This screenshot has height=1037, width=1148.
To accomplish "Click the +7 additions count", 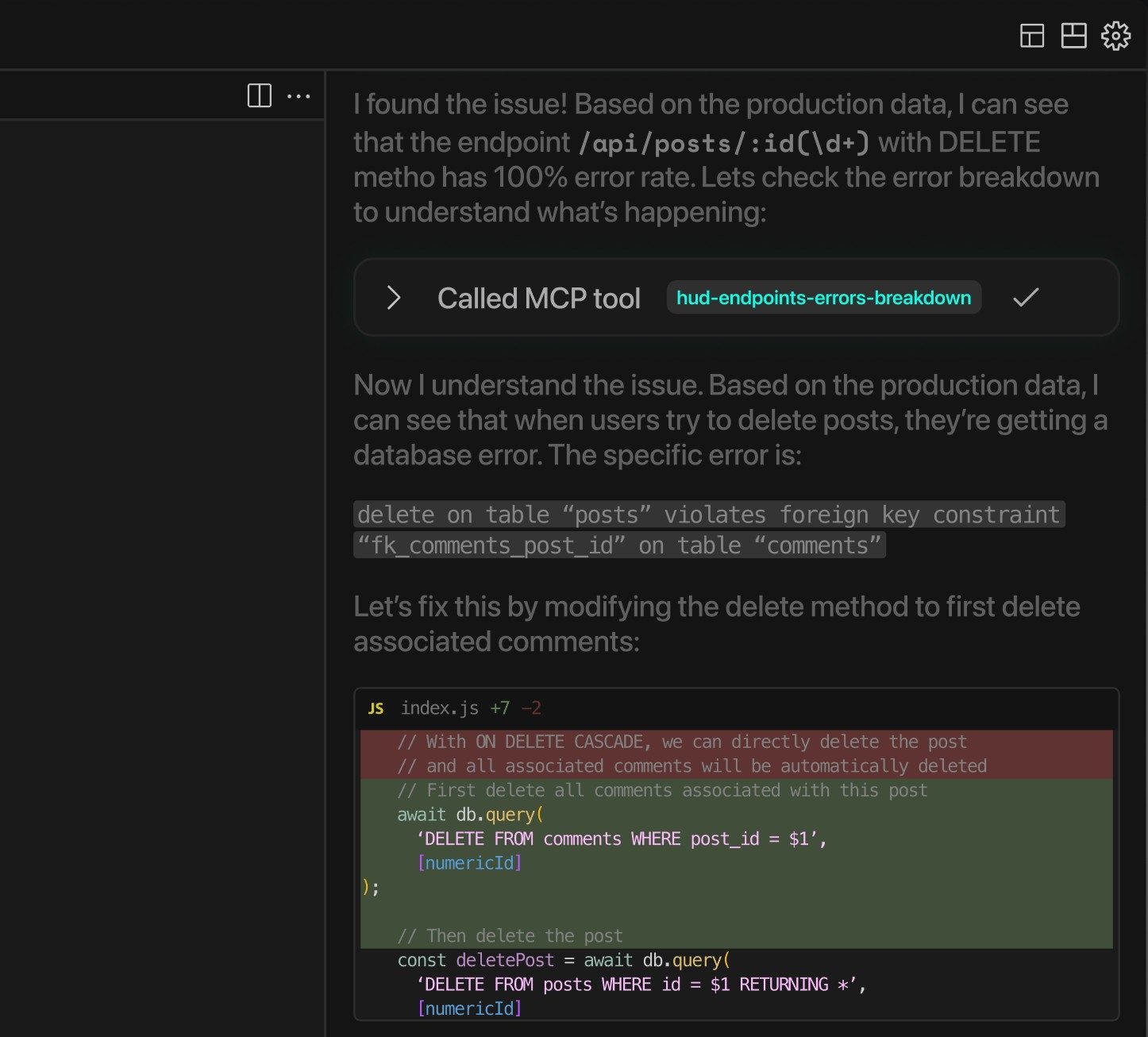I will (499, 708).
